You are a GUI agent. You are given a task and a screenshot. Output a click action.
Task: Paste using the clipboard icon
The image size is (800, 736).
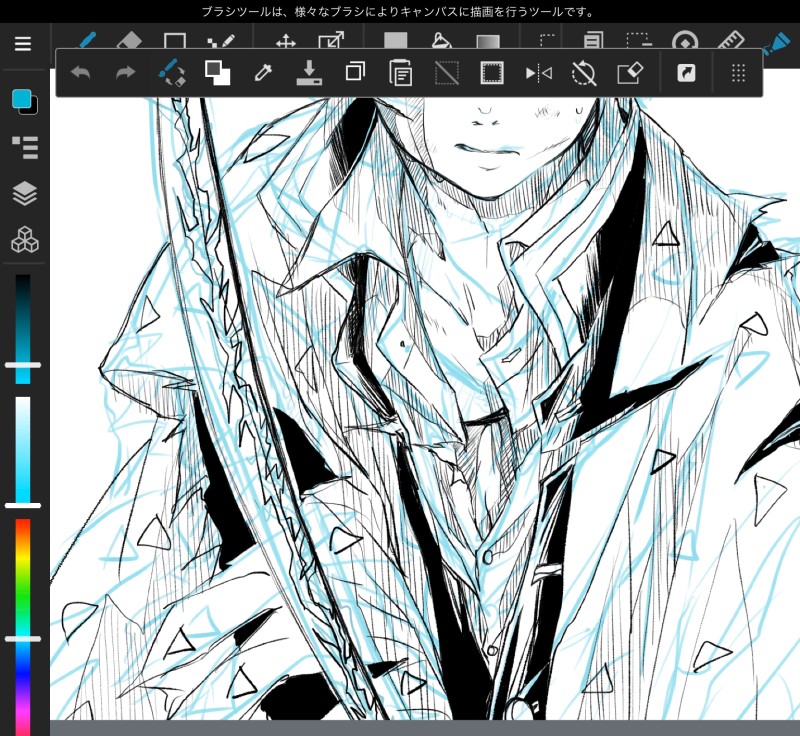pyautogui.click(x=401, y=73)
